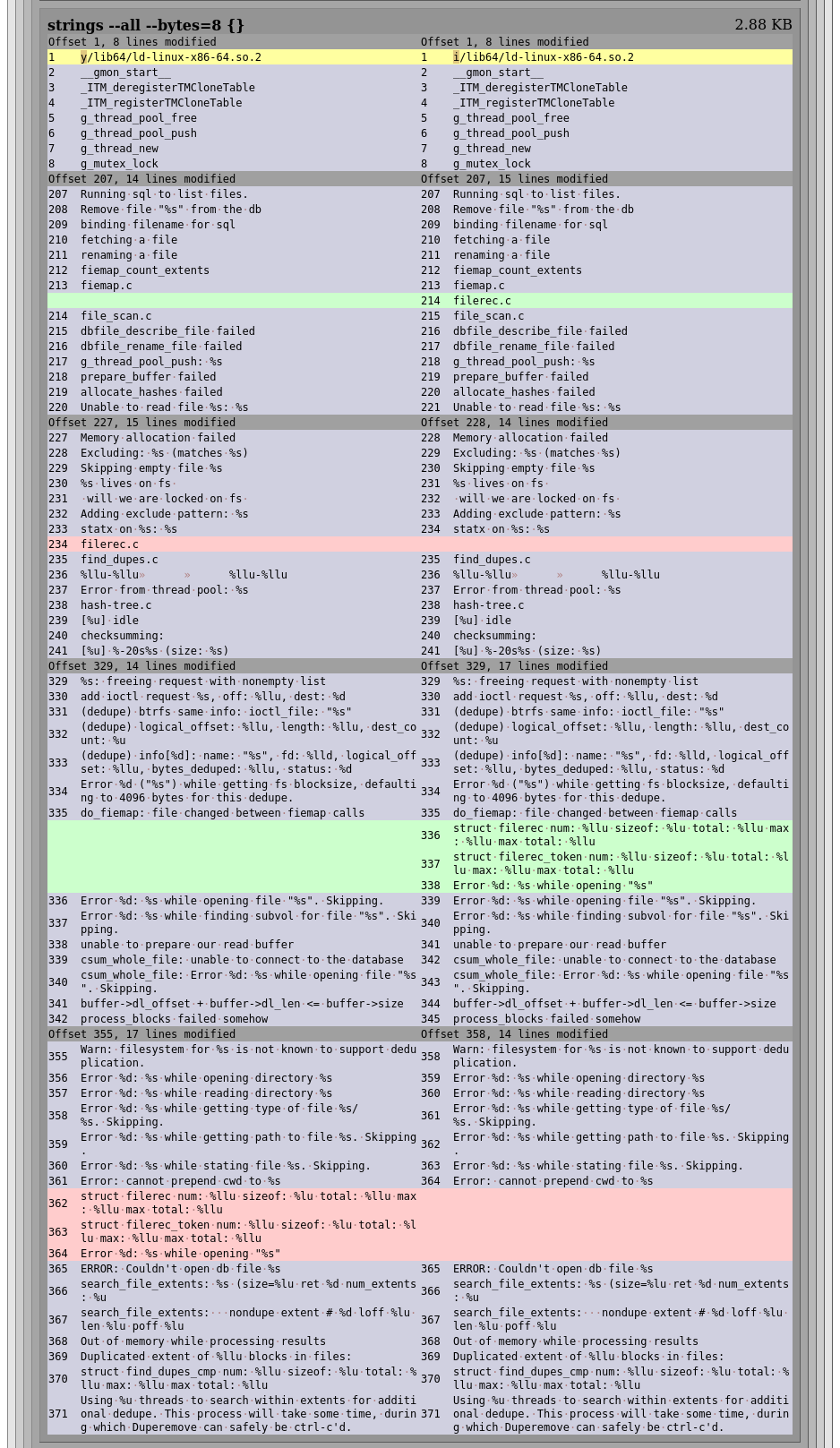Click 'Out of memory while processing results' on right
The height and width of the screenshot is (1448, 840).
(575, 1341)
